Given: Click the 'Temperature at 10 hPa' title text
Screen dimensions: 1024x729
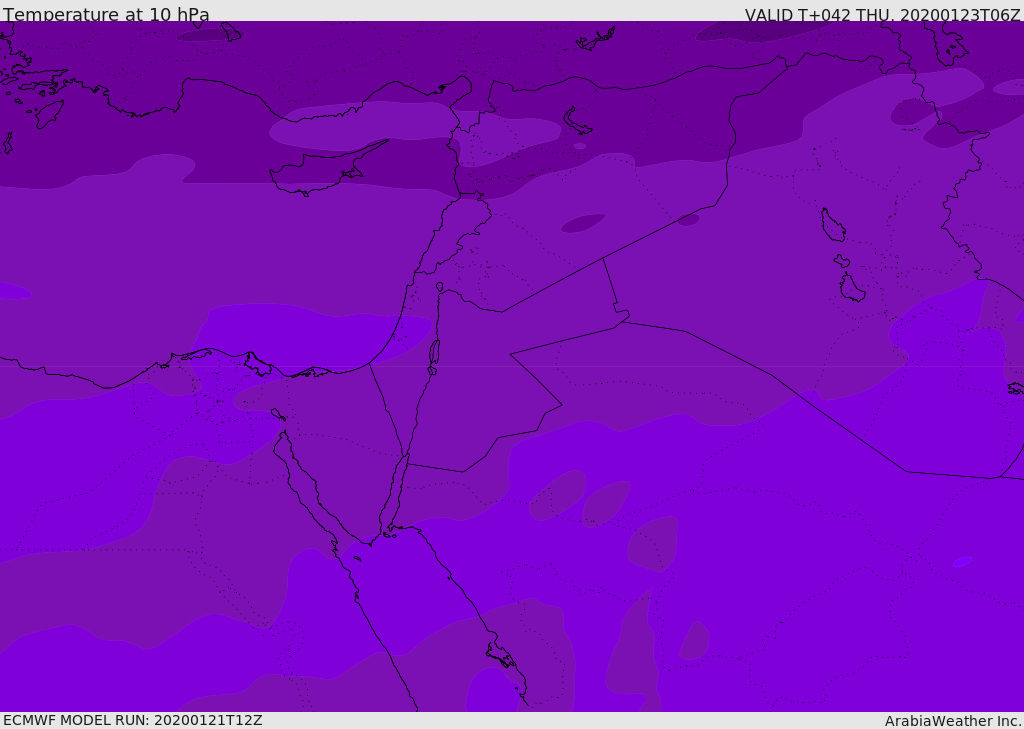Looking at the screenshot, I should [106, 14].
